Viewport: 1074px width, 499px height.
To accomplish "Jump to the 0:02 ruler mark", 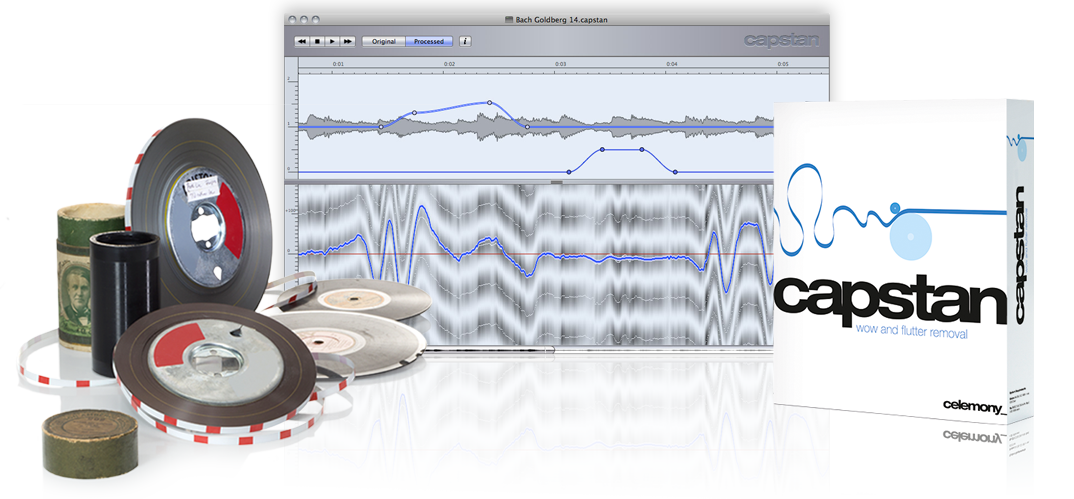I will [449, 64].
